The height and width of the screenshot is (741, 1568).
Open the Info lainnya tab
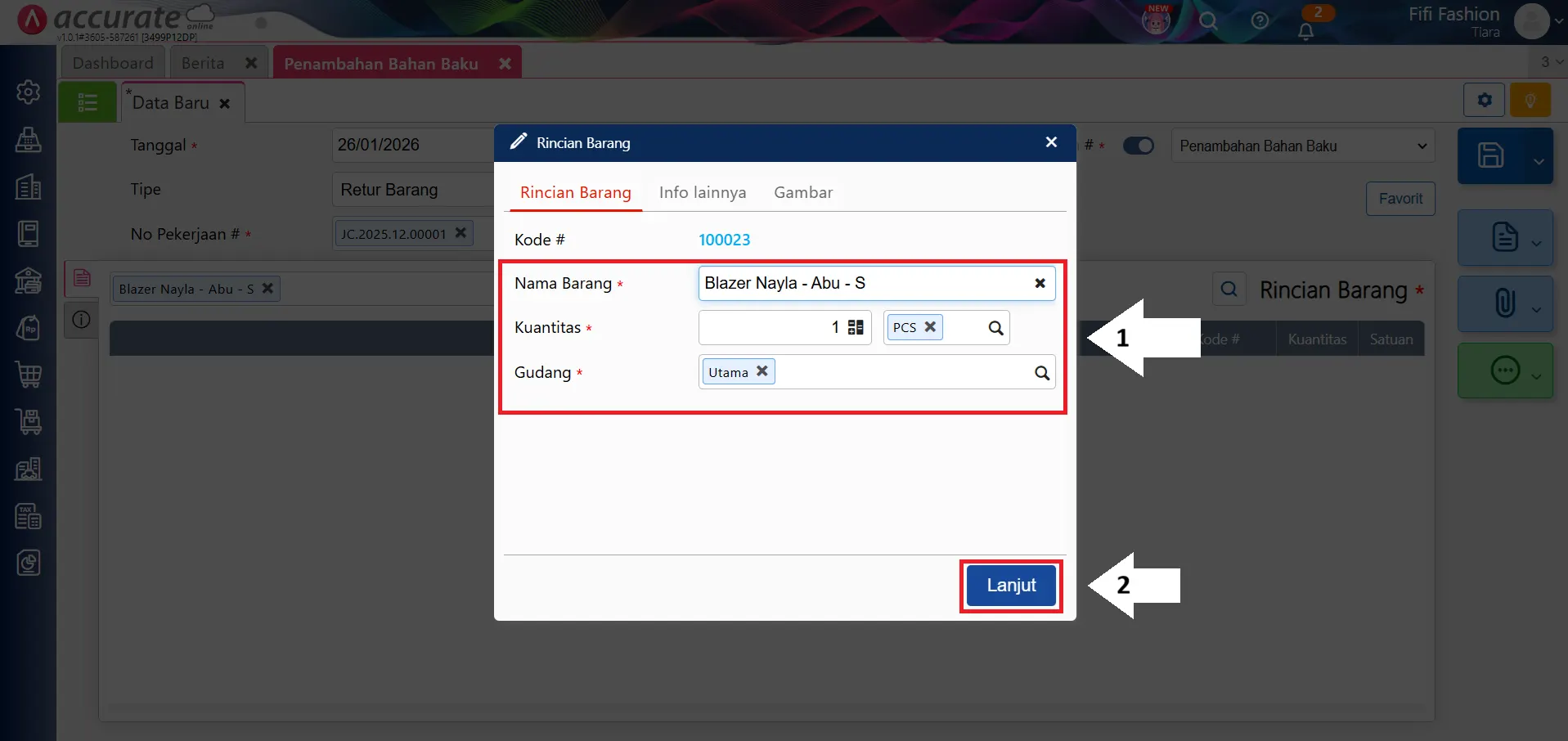[x=702, y=193]
